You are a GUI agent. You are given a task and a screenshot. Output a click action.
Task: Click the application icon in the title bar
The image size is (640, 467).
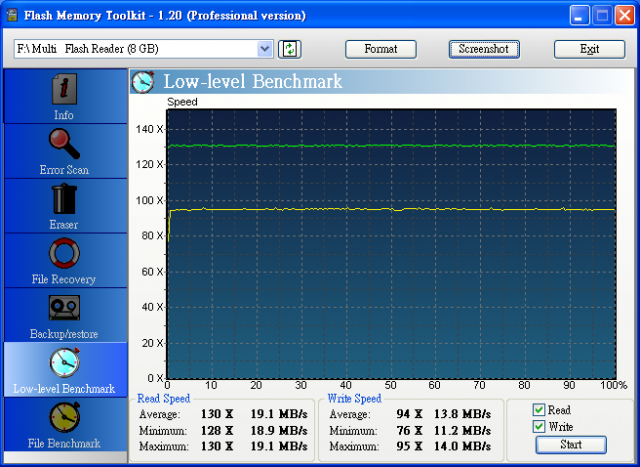[12, 16]
